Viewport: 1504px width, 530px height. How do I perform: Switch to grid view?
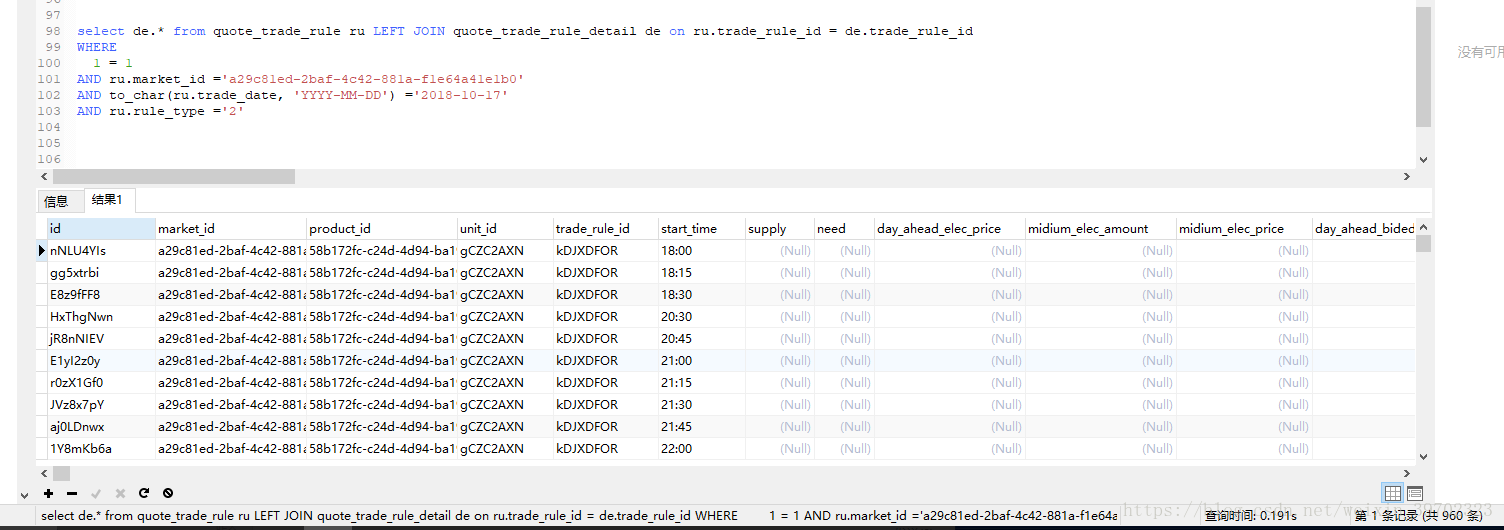(x=1393, y=493)
